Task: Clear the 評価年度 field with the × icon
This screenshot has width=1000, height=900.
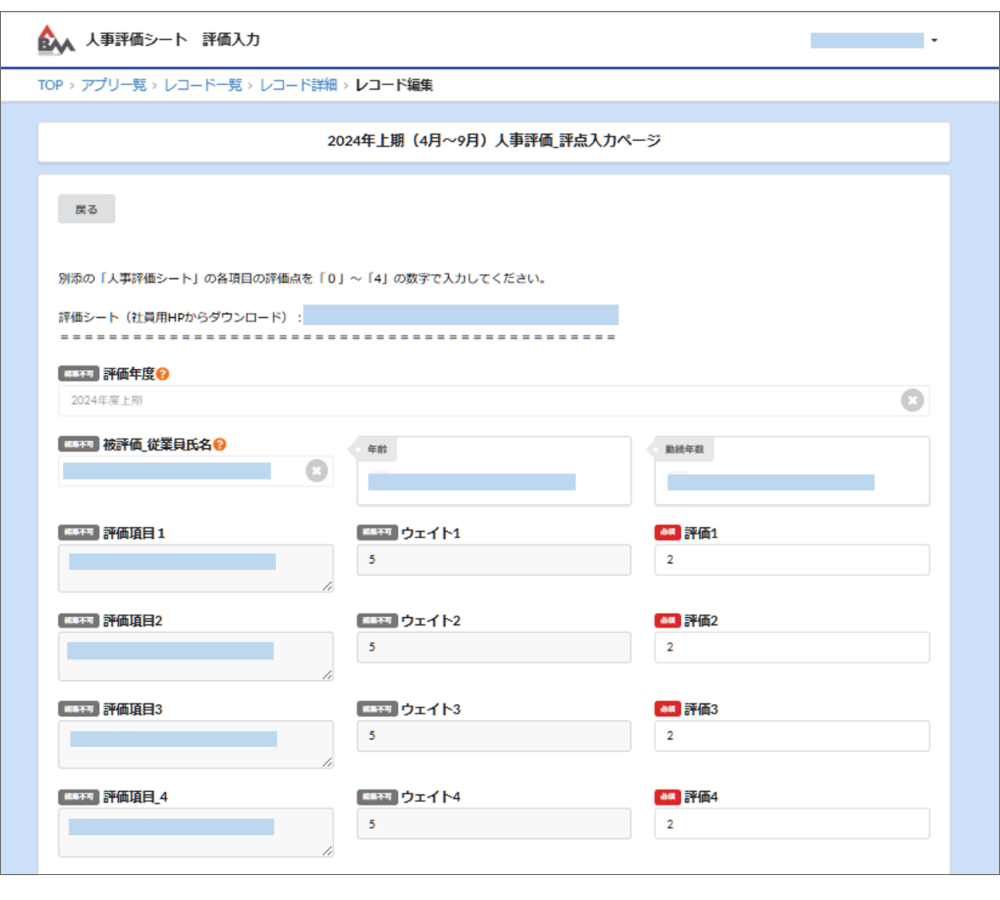Action: coord(912,400)
